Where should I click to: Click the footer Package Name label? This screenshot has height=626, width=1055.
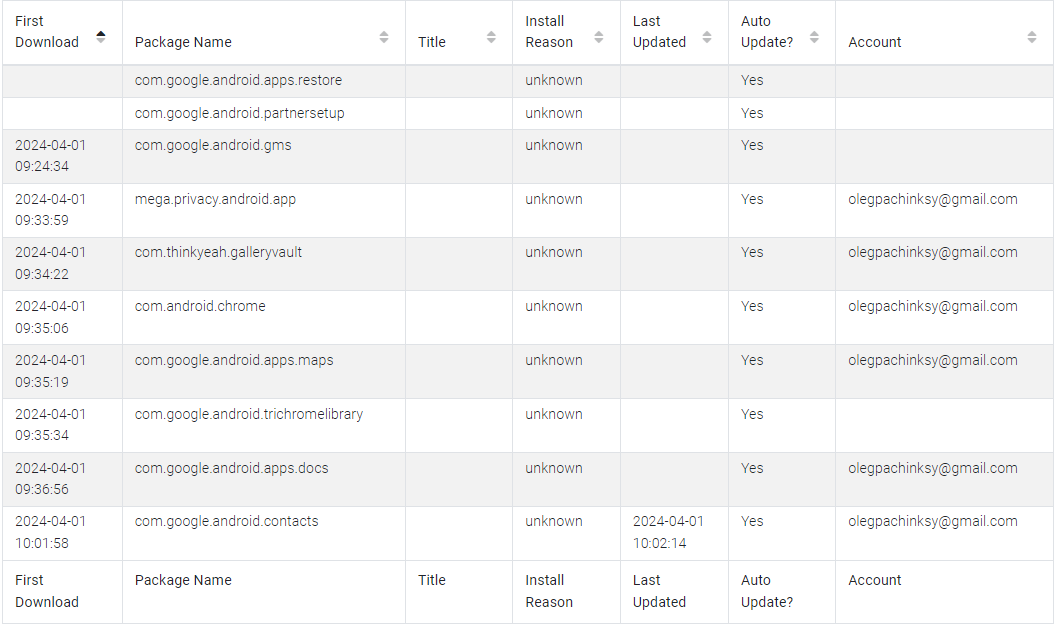click(x=183, y=580)
